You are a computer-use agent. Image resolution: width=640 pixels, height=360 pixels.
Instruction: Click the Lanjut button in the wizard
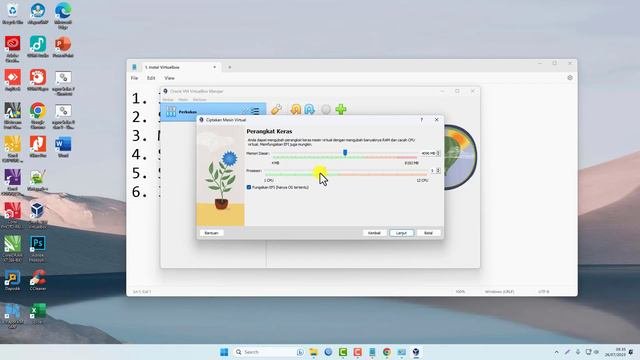coord(401,233)
